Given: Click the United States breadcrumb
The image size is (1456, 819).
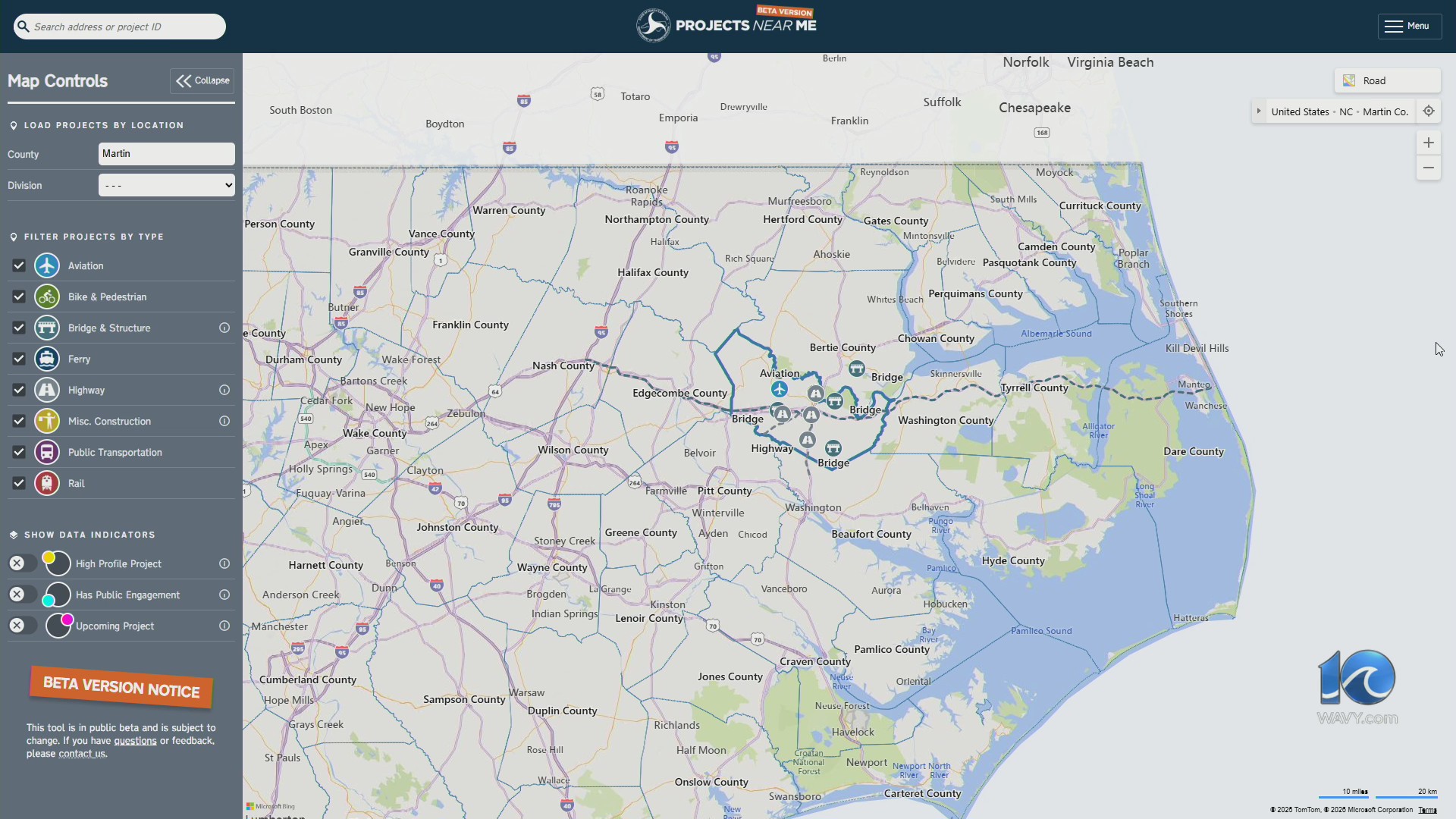Looking at the screenshot, I should click(x=1300, y=112).
